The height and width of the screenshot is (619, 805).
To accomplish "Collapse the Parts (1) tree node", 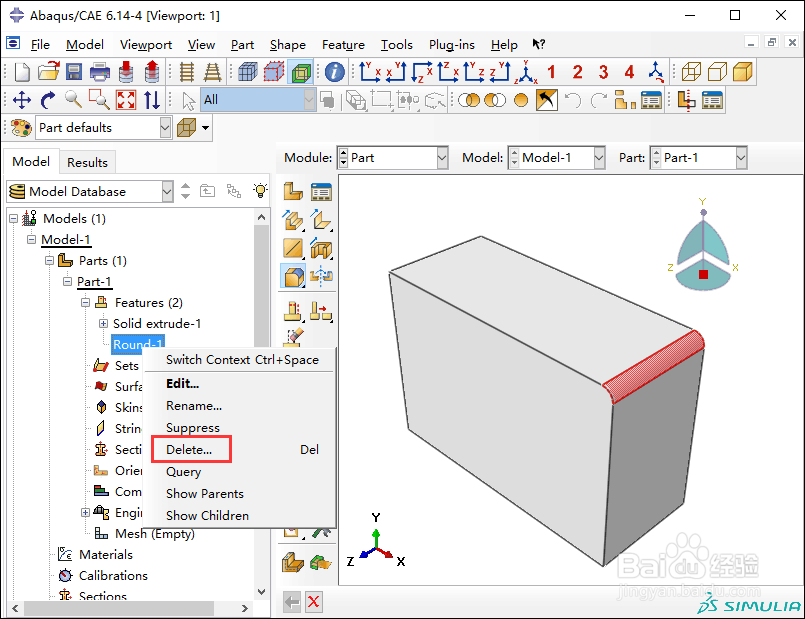I will tap(49, 260).
